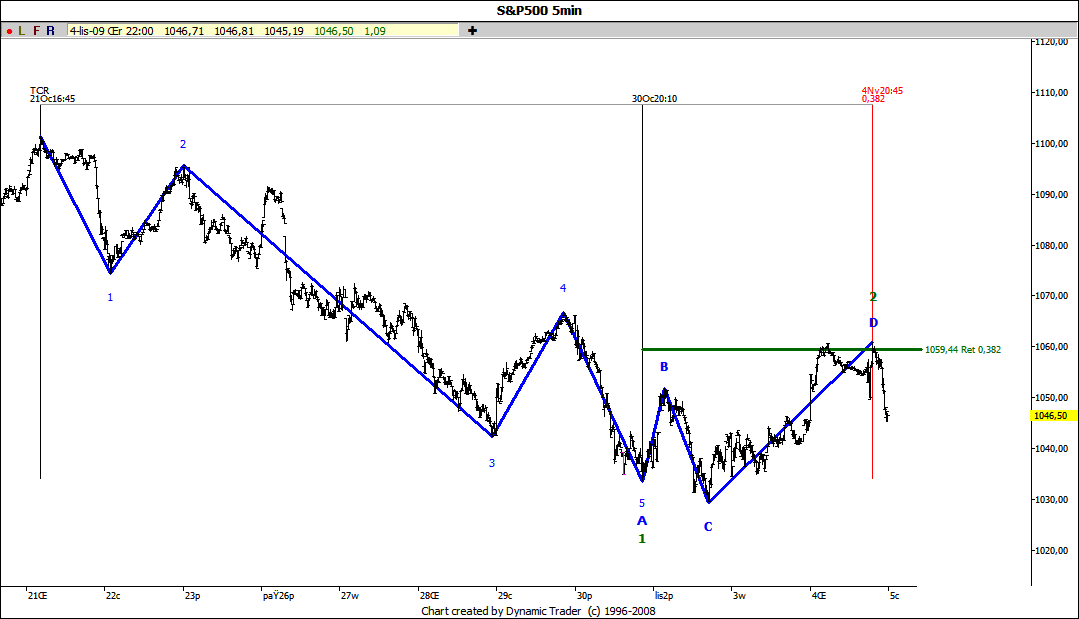The height and width of the screenshot is (619, 1079).
Task: Click the green wave label 1 below A
Action: click(x=642, y=539)
